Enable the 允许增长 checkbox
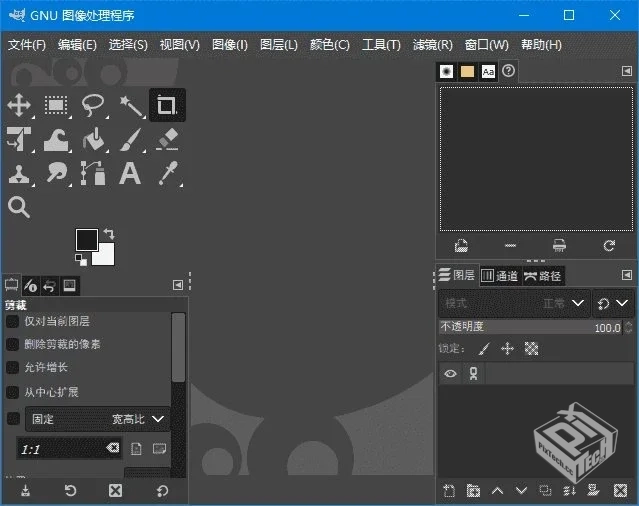Image resolution: width=639 pixels, height=506 pixels. (12, 367)
